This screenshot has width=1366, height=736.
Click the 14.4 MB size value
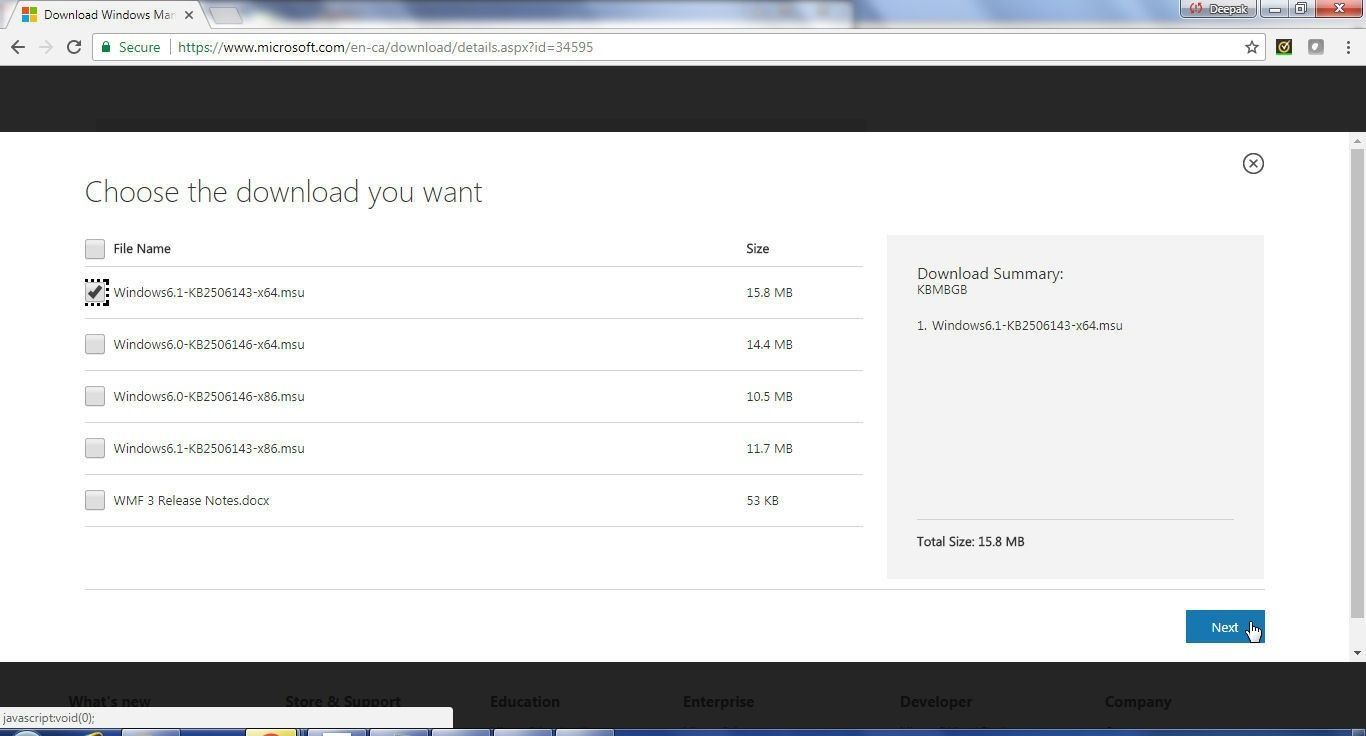[x=769, y=344]
